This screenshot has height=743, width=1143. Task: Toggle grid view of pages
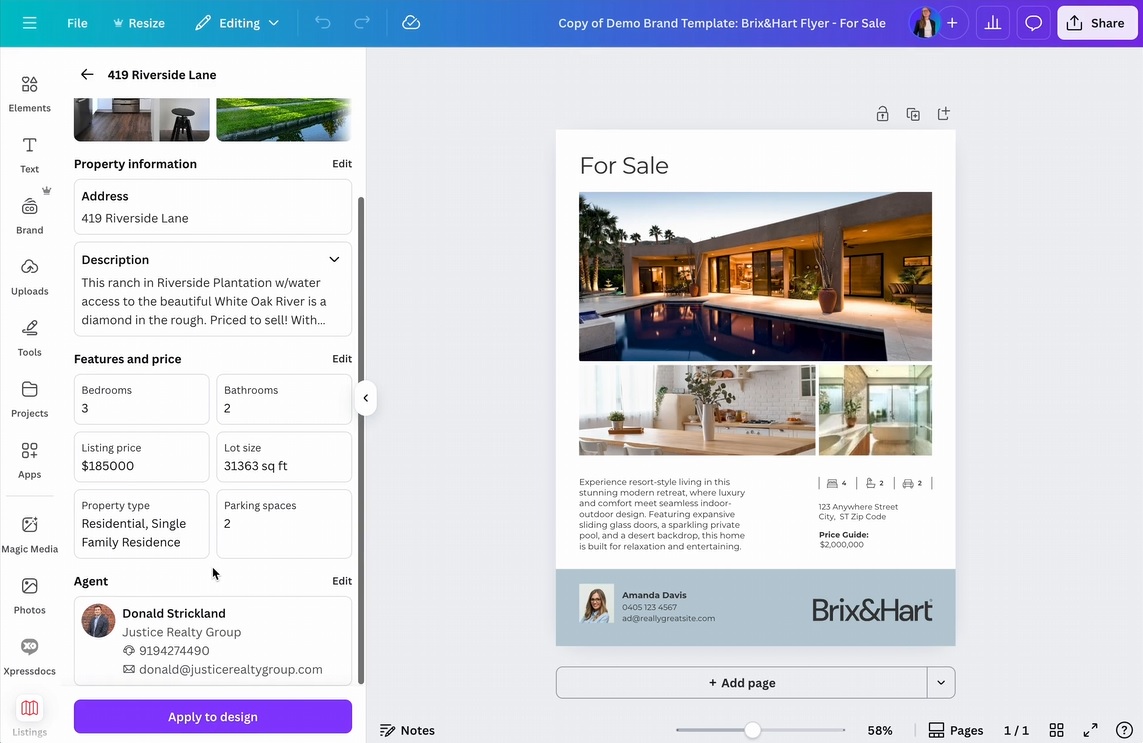pos(1056,730)
